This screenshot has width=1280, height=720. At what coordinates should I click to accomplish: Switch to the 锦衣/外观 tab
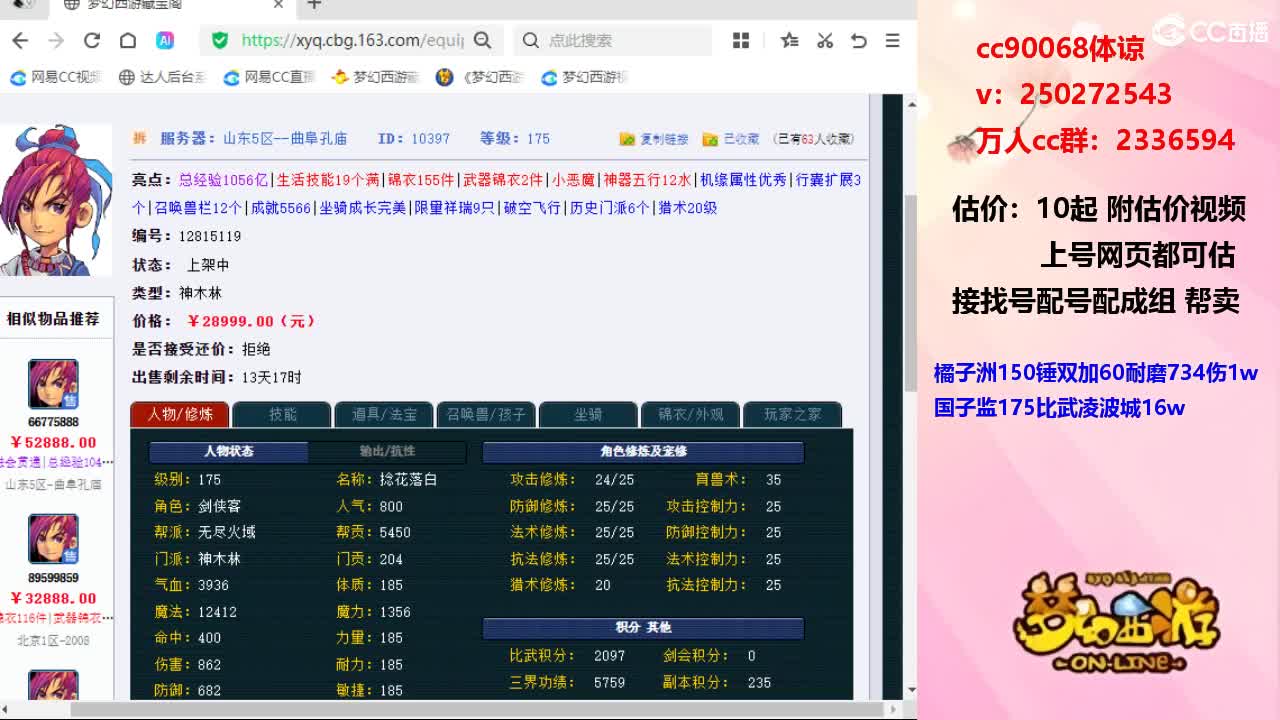691,414
